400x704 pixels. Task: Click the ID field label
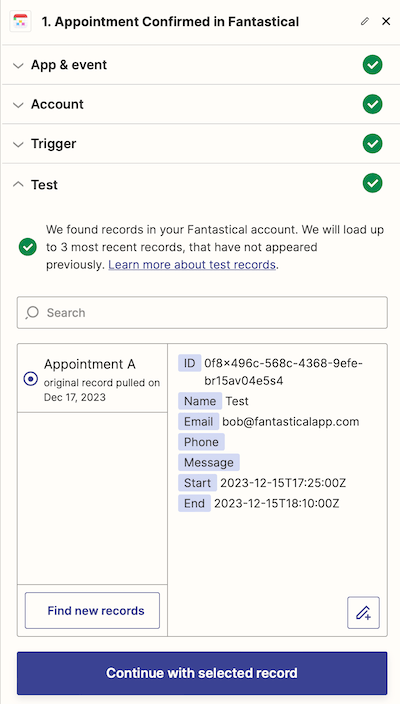click(189, 363)
